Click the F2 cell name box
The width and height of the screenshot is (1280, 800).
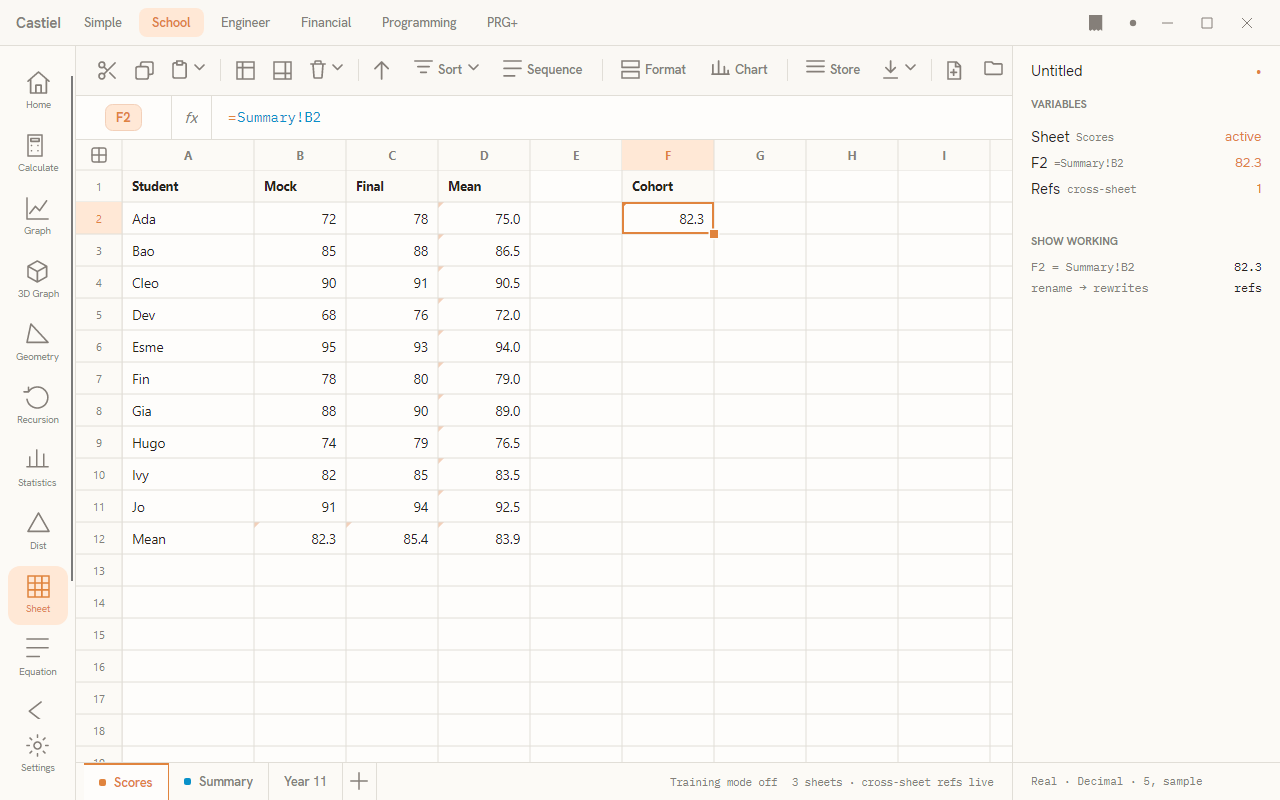(x=123, y=117)
